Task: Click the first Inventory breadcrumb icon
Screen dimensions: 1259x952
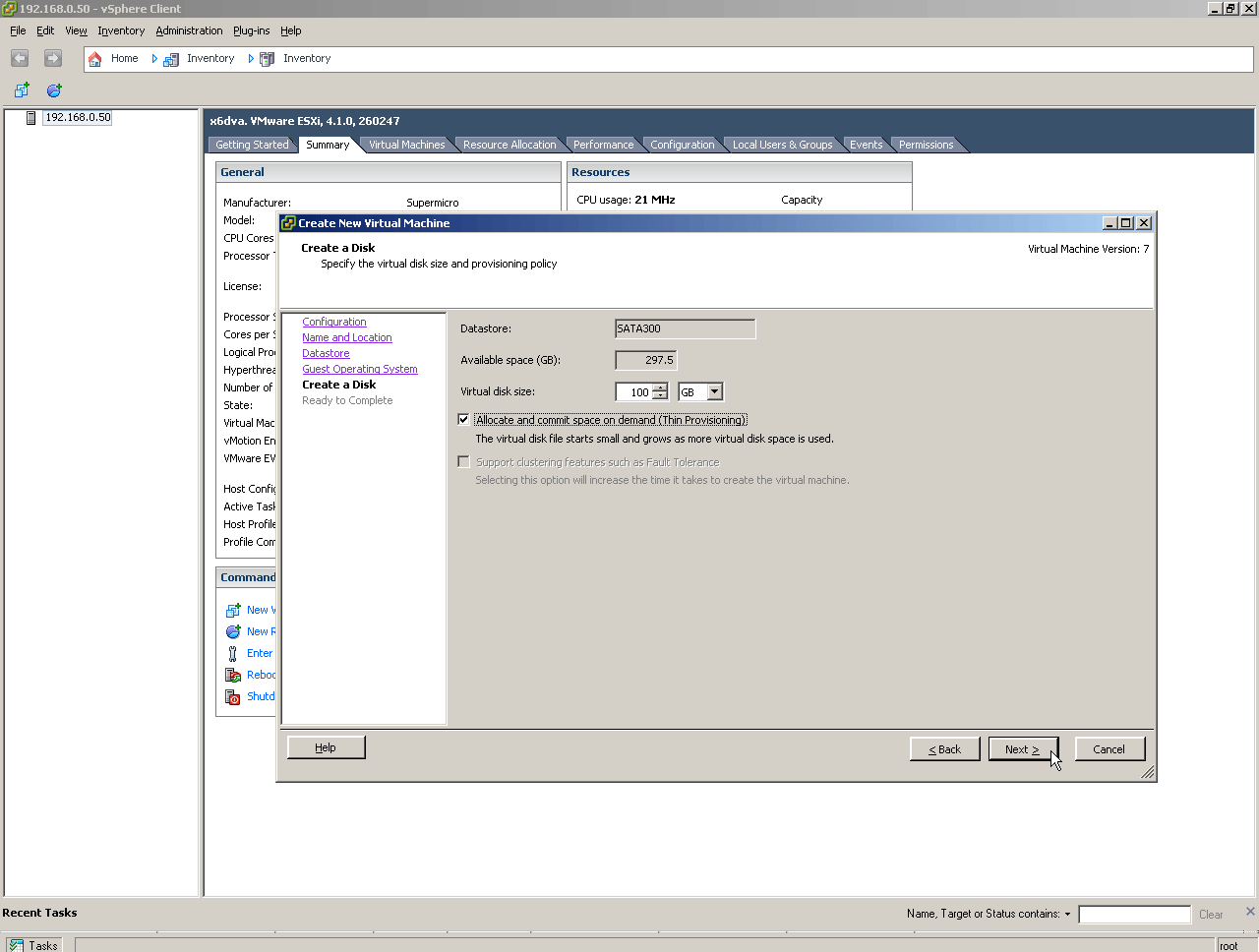Action: click(x=171, y=59)
